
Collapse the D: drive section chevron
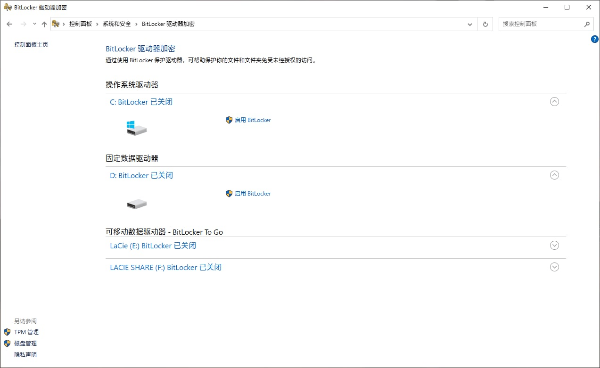(554, 175)
